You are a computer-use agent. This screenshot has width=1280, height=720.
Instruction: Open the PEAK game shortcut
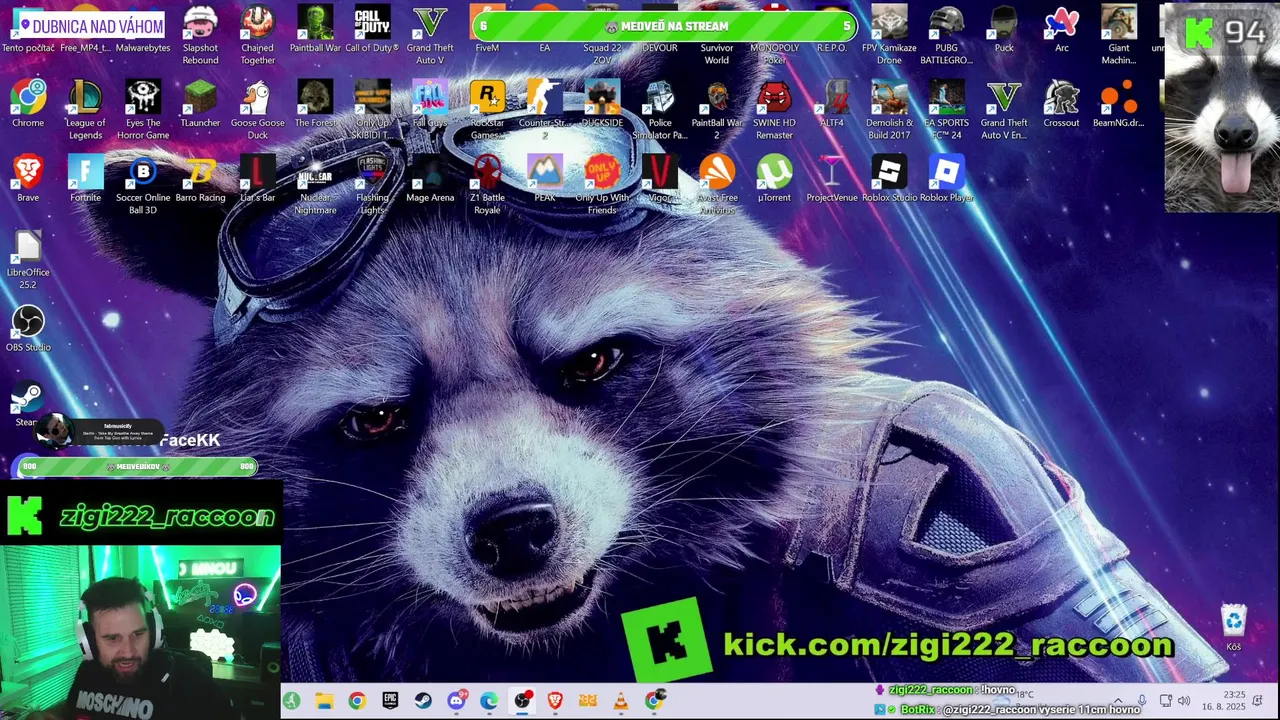coord(545,179)
